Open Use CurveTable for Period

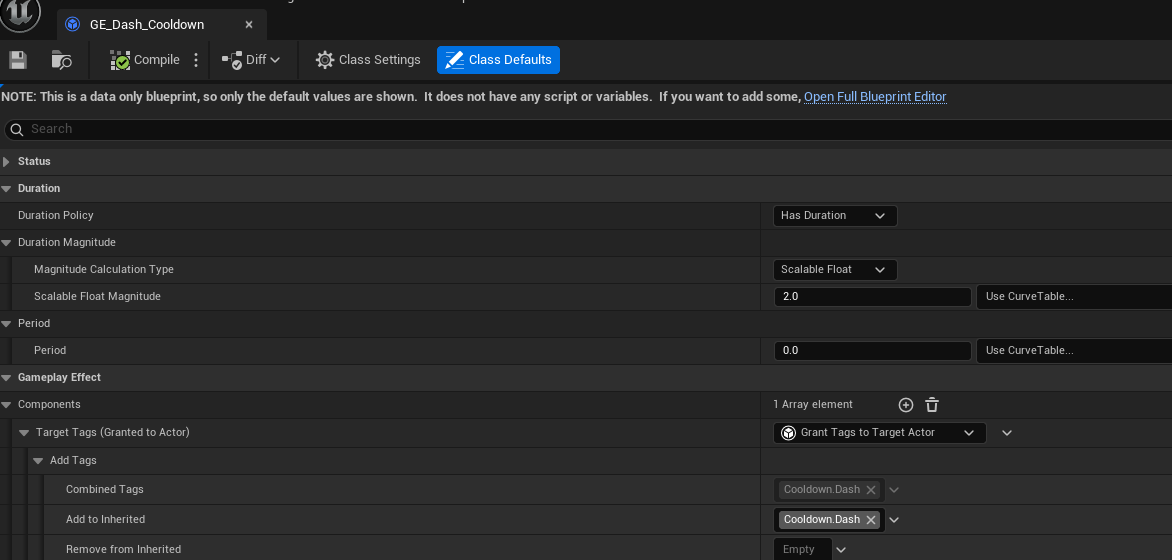tap(1074, 351)
